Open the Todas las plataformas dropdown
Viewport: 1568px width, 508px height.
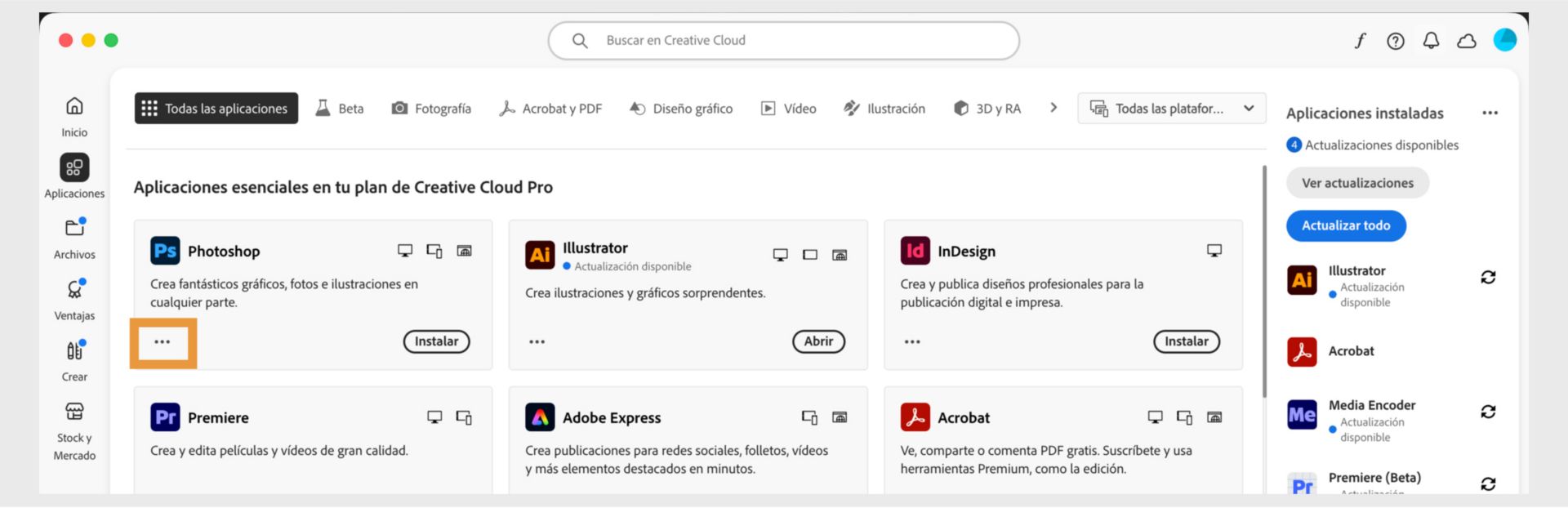1172,108
